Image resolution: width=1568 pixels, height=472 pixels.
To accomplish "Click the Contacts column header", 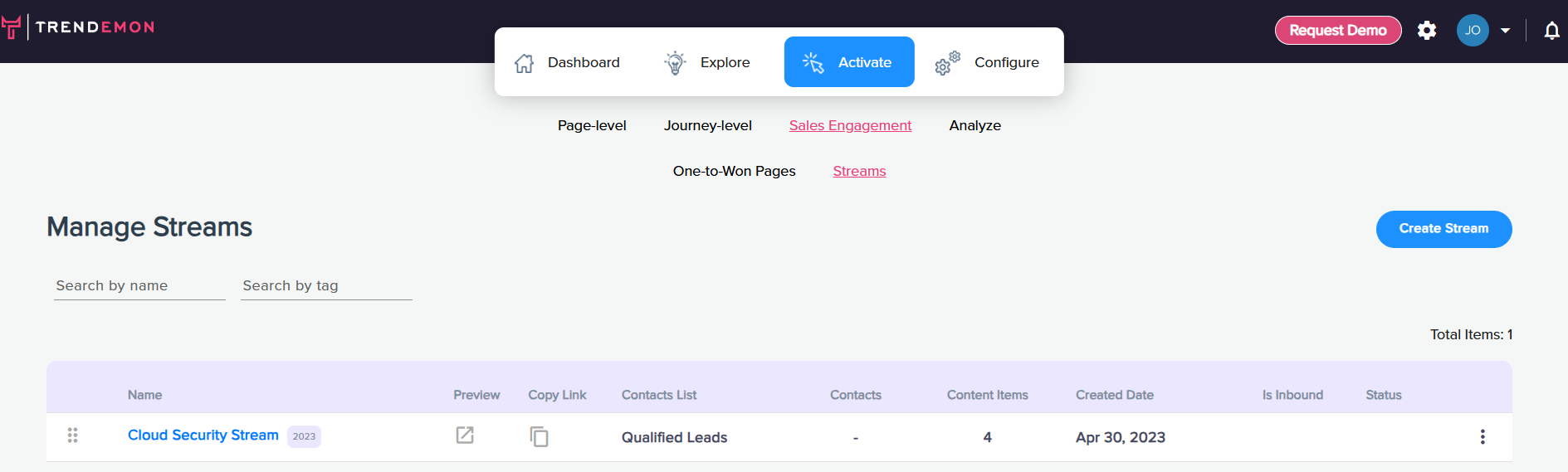I will coord(856,395).
